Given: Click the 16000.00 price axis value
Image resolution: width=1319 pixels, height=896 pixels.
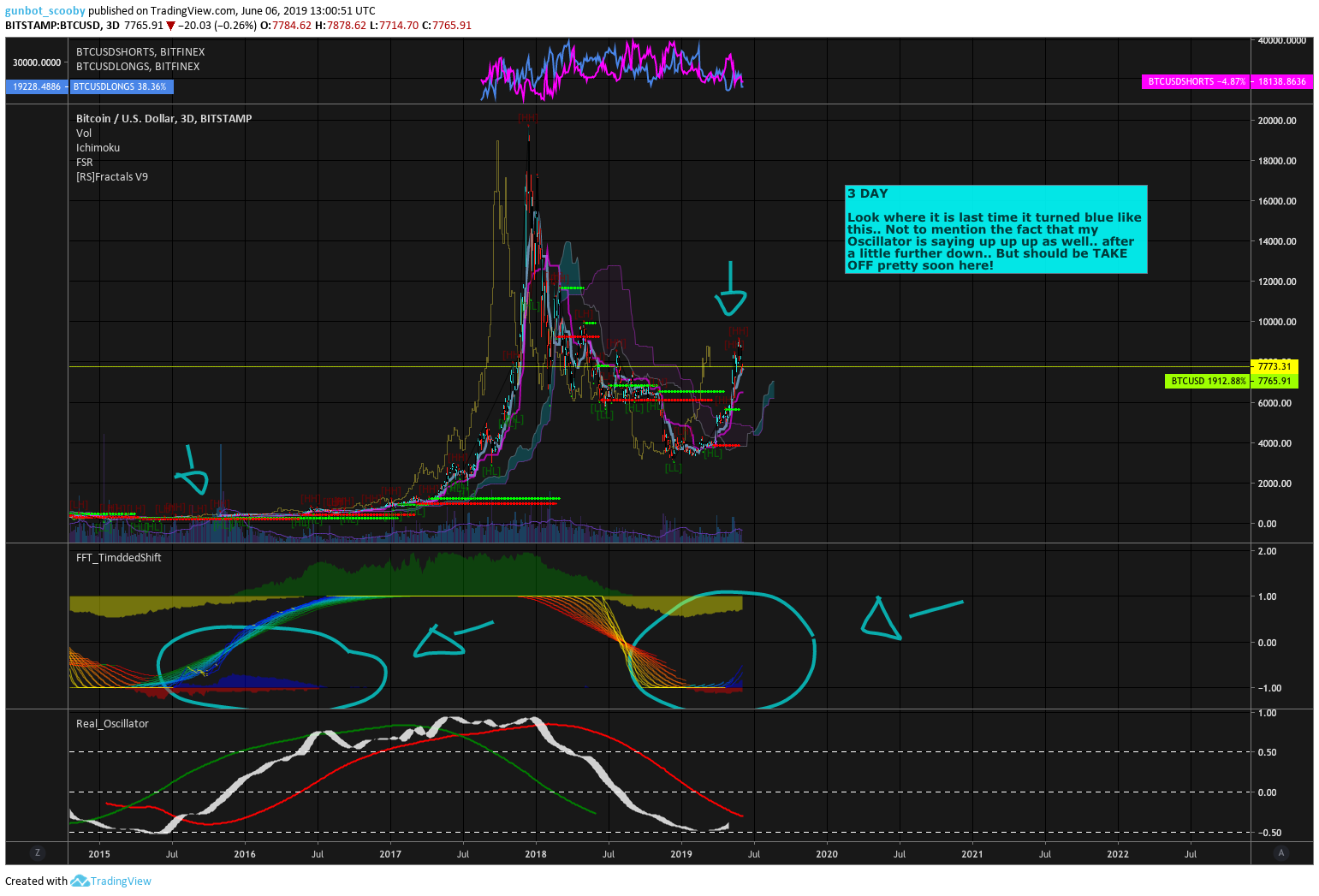Looking at the screenshot, I should (1277, 201).
